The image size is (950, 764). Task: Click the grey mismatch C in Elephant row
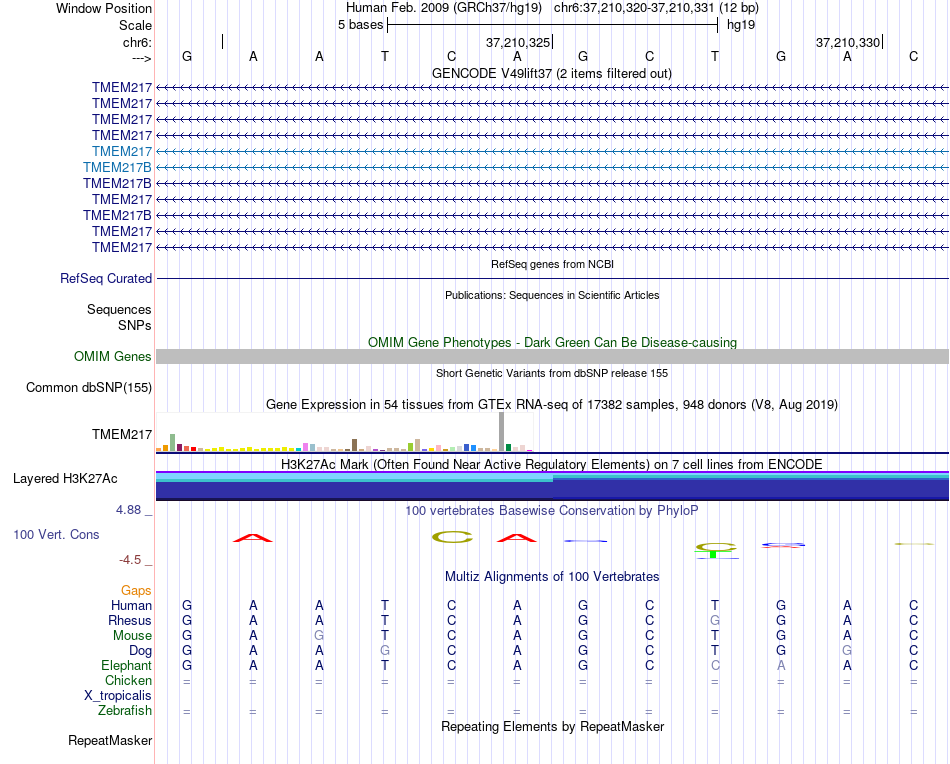[715, 665]
